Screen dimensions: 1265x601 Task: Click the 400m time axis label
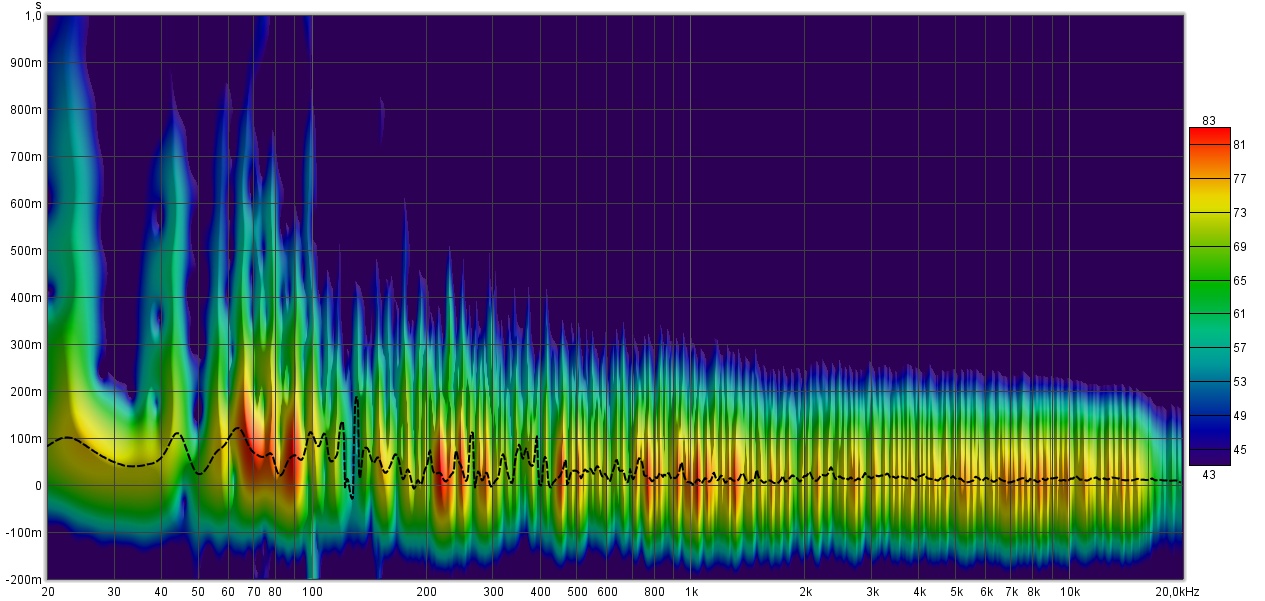pyautogui.click(x=28, y=298)
